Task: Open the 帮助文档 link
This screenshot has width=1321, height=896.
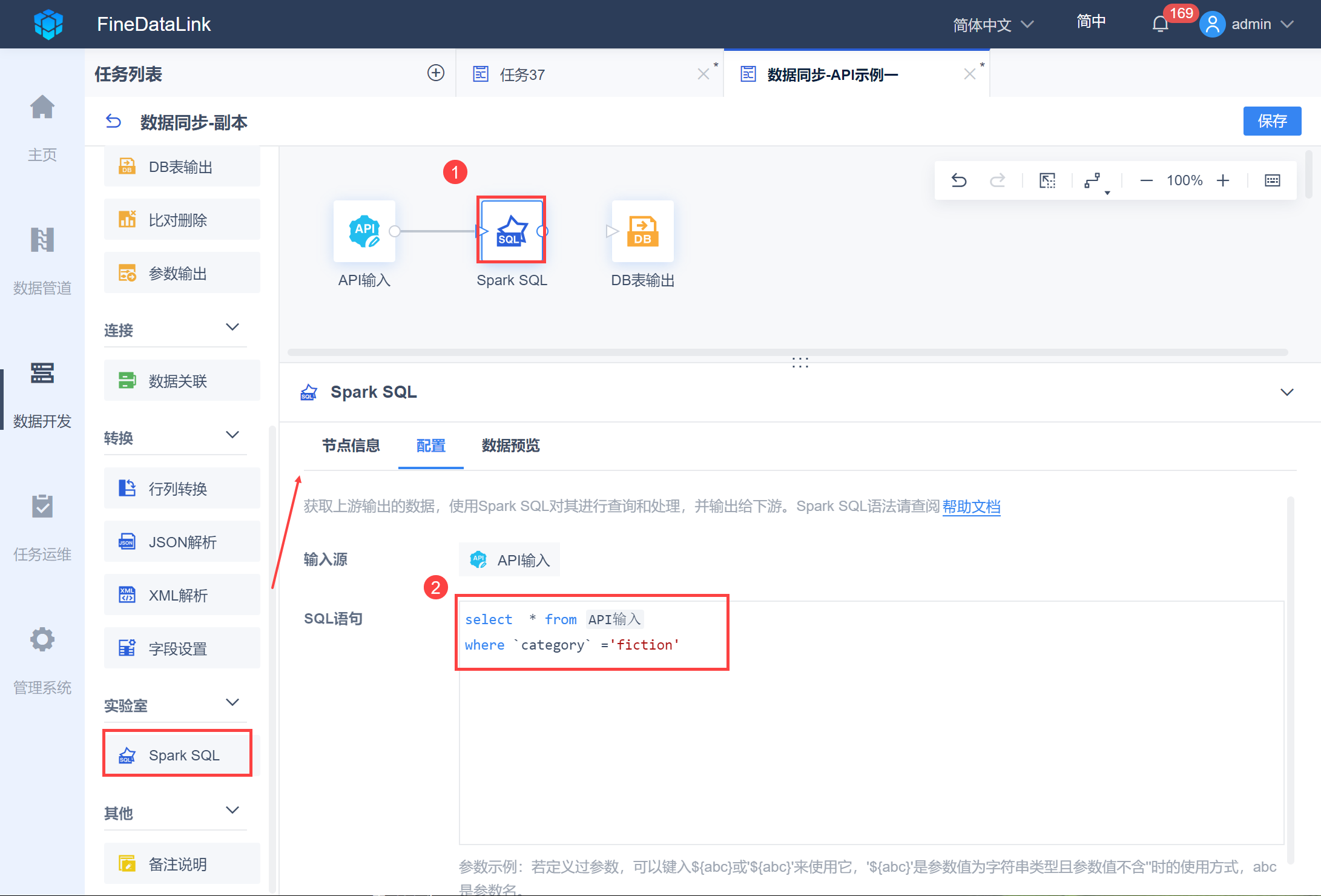Action: coord(971,507)
